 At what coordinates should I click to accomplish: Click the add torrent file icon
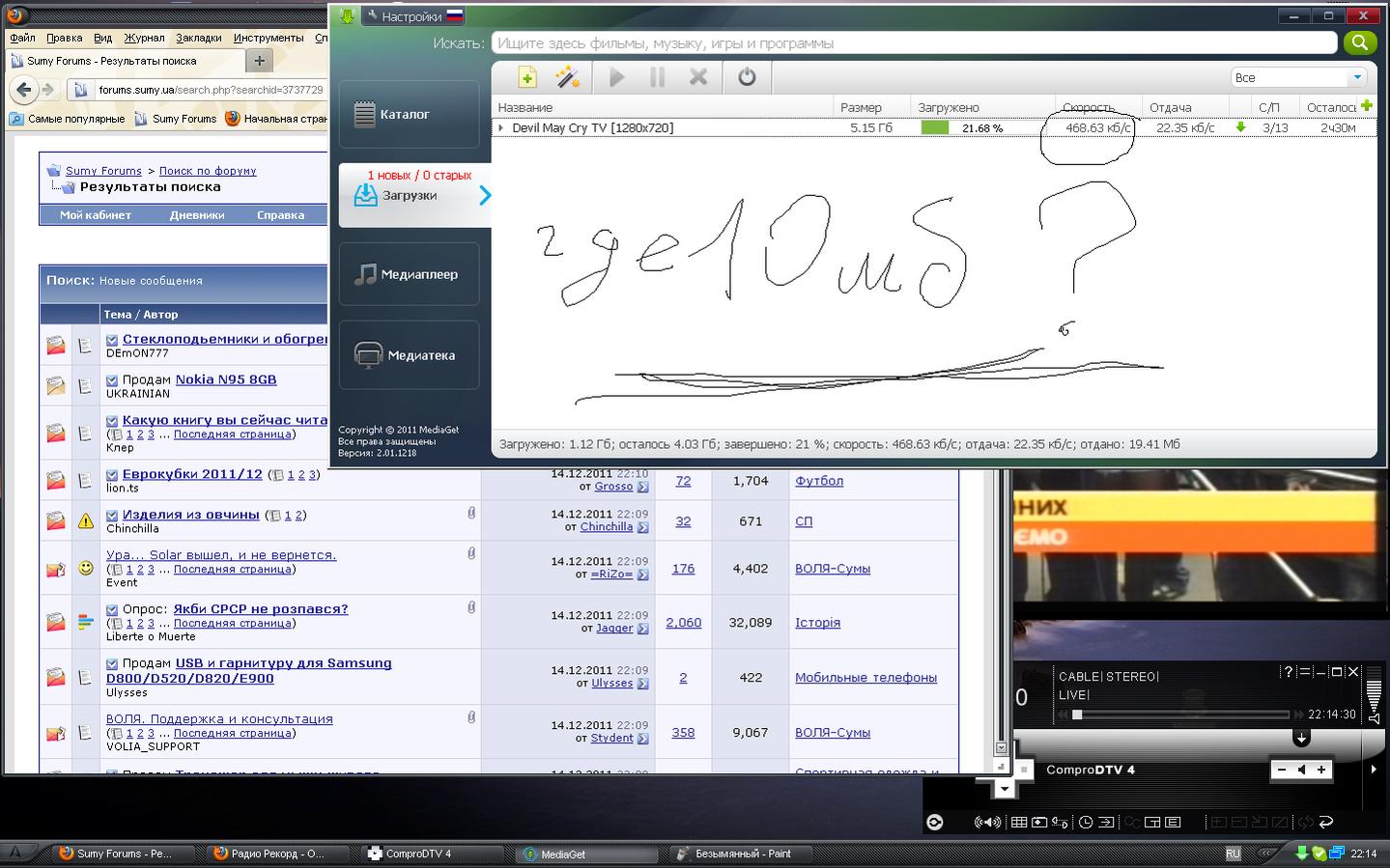point(526,77)
